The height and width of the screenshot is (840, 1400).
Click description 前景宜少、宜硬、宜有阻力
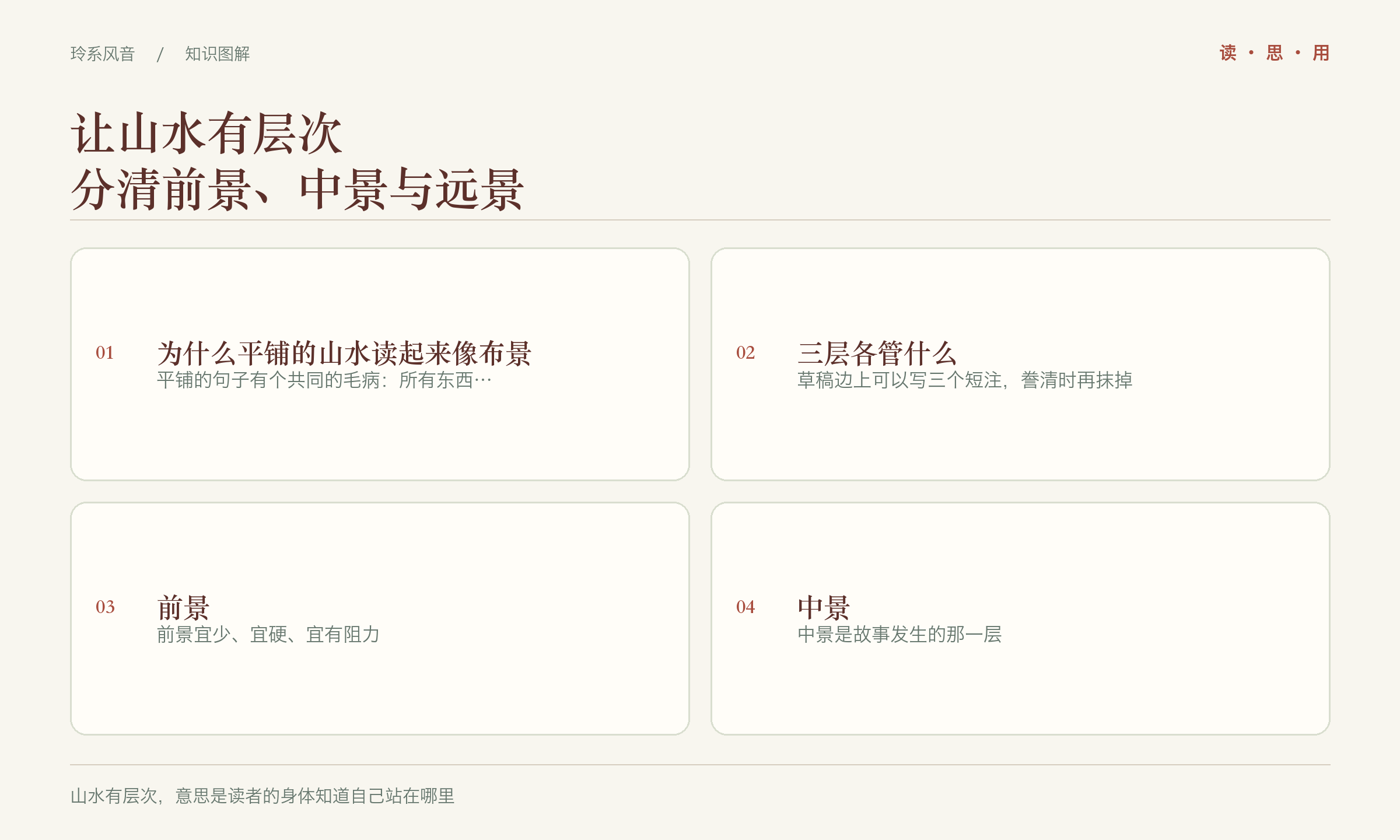[268, 635]
